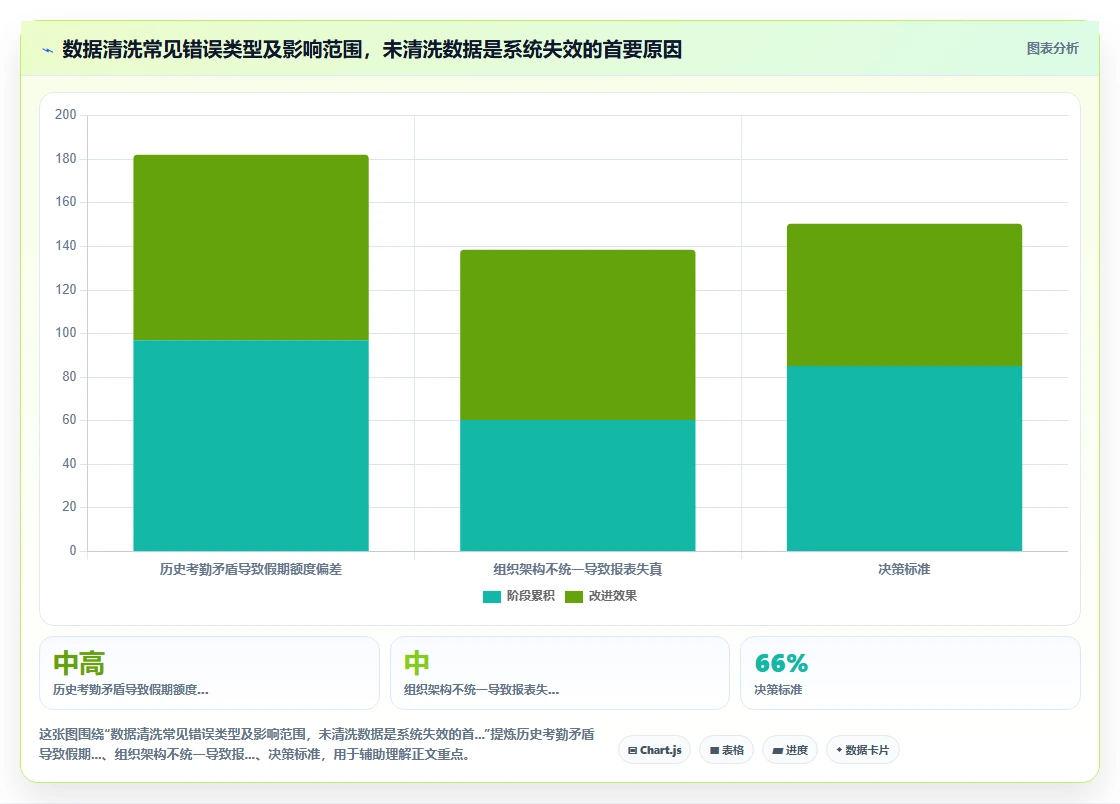This screenshot has width=1120, height=804.
Task: Select the 进度 tag button
Action: 790,750
